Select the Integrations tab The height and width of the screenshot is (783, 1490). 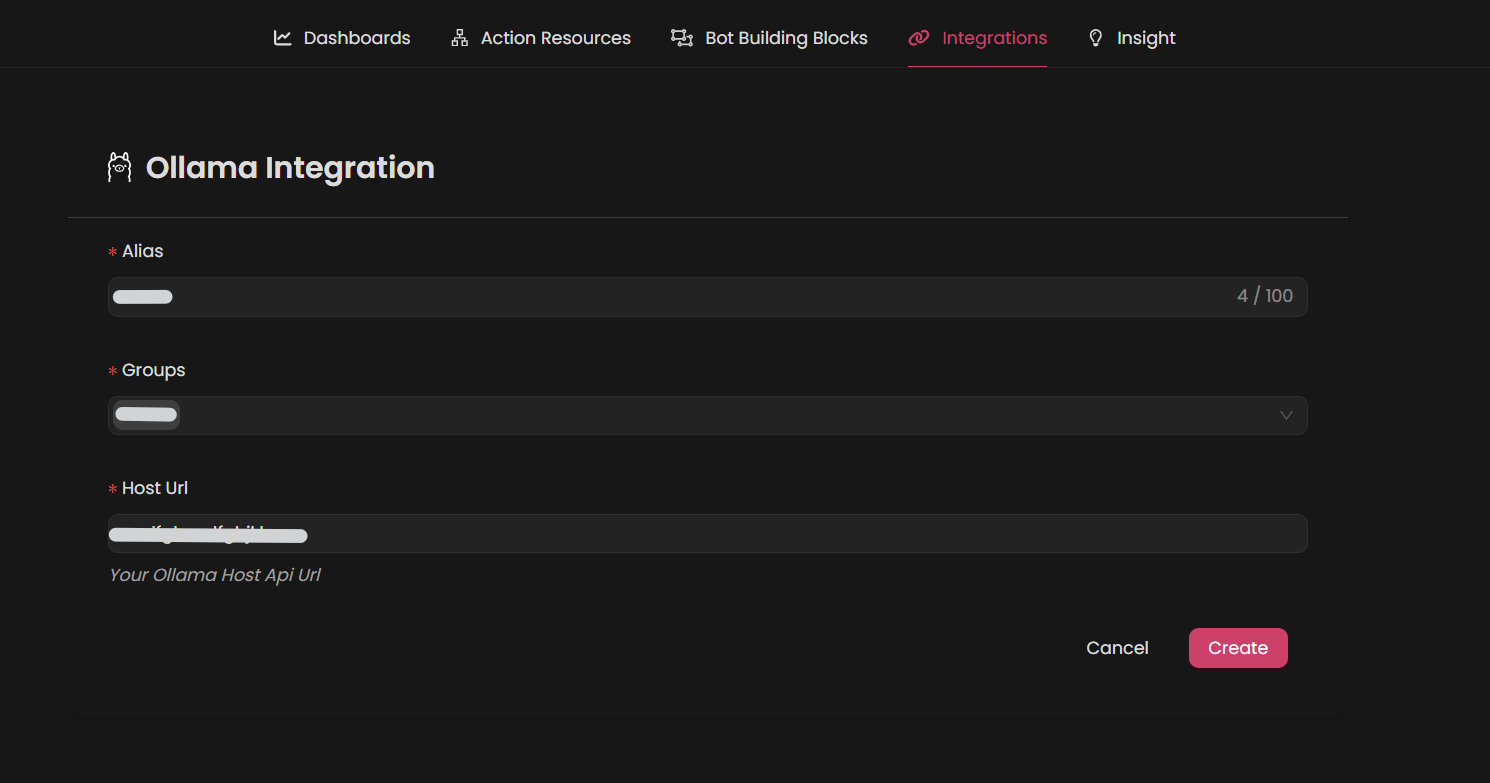[978, 38]
